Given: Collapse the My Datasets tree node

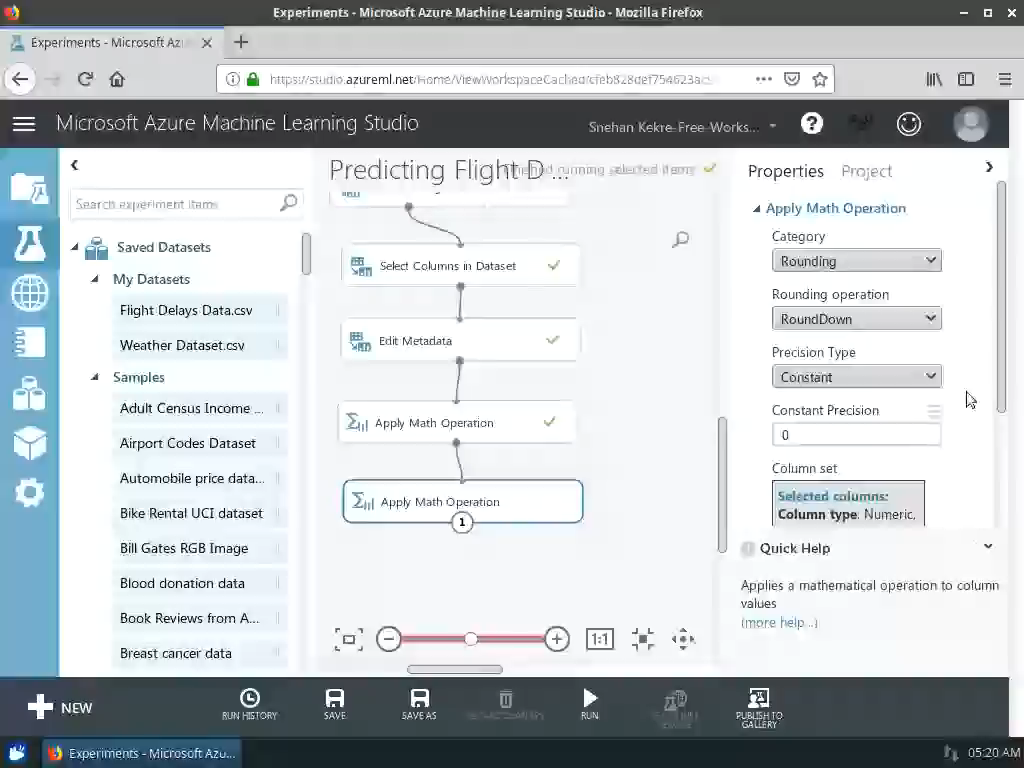Looking at the screenshot, I should [x=95, y=279].
